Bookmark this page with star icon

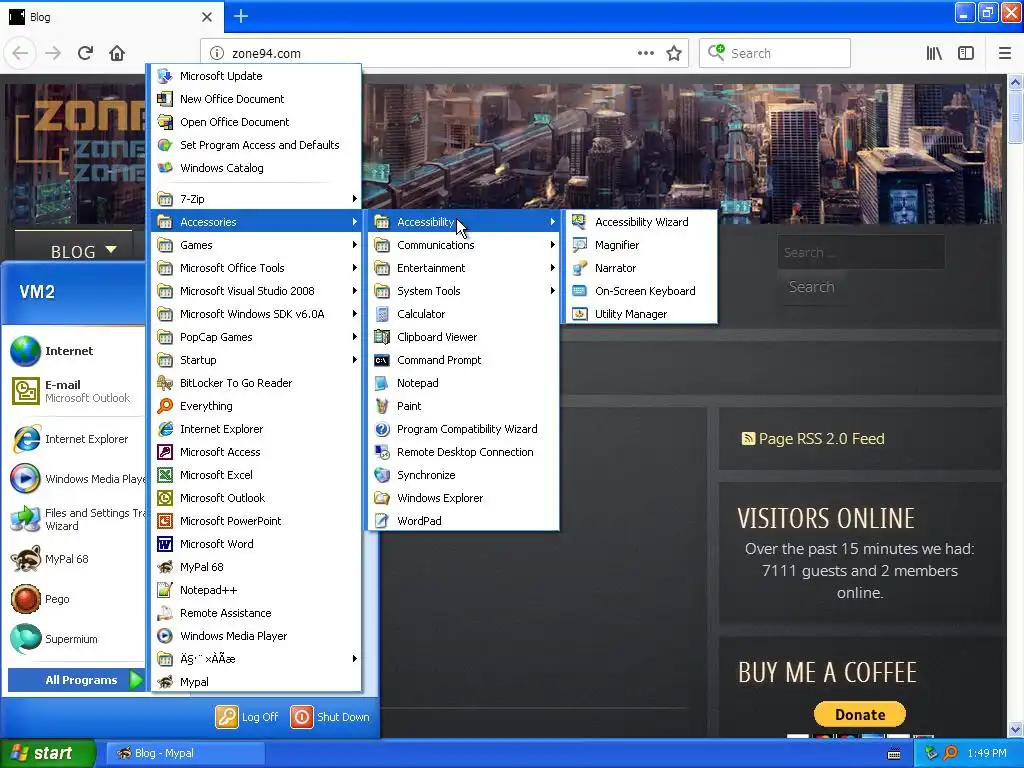[674, 53]
